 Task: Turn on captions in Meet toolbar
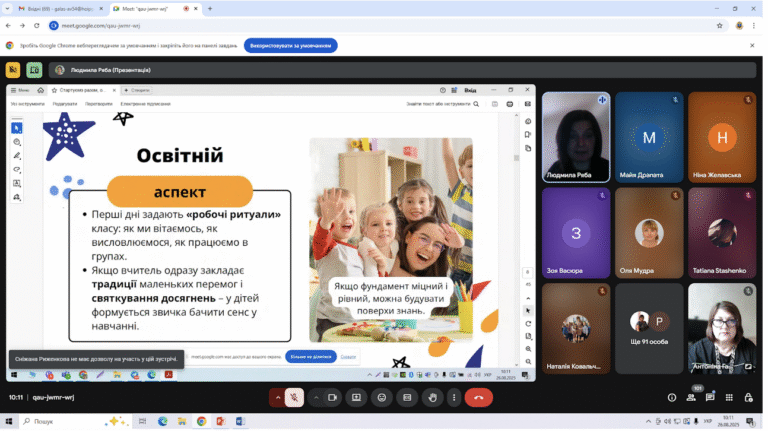click(x=407, y=398)
